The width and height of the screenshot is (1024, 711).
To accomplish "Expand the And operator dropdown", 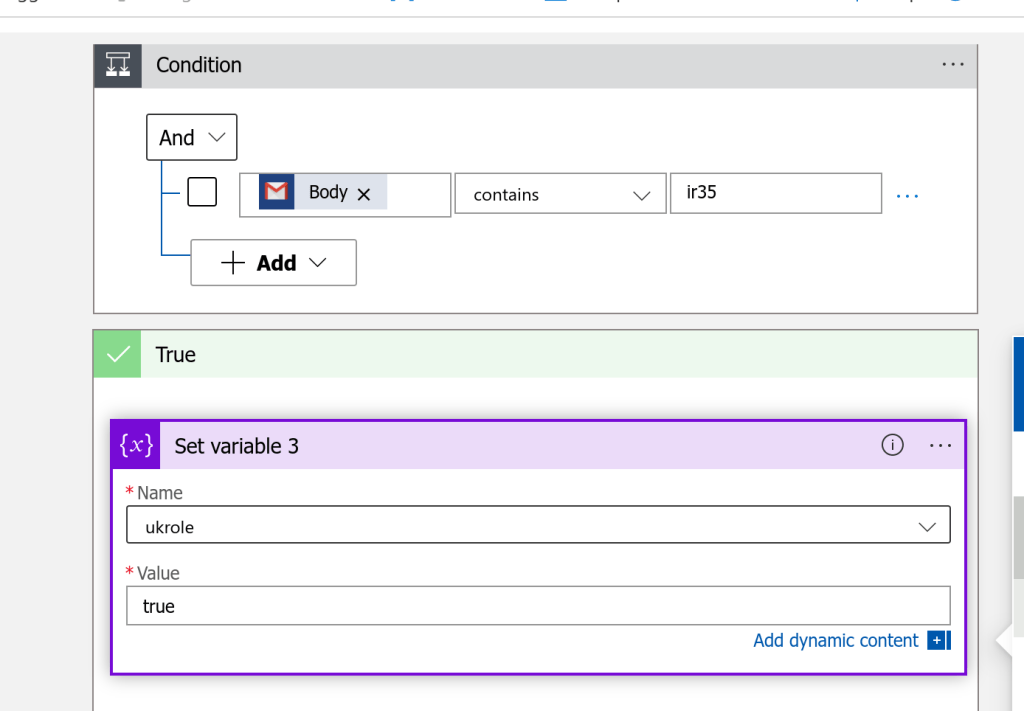I will [x=191, y=137].
